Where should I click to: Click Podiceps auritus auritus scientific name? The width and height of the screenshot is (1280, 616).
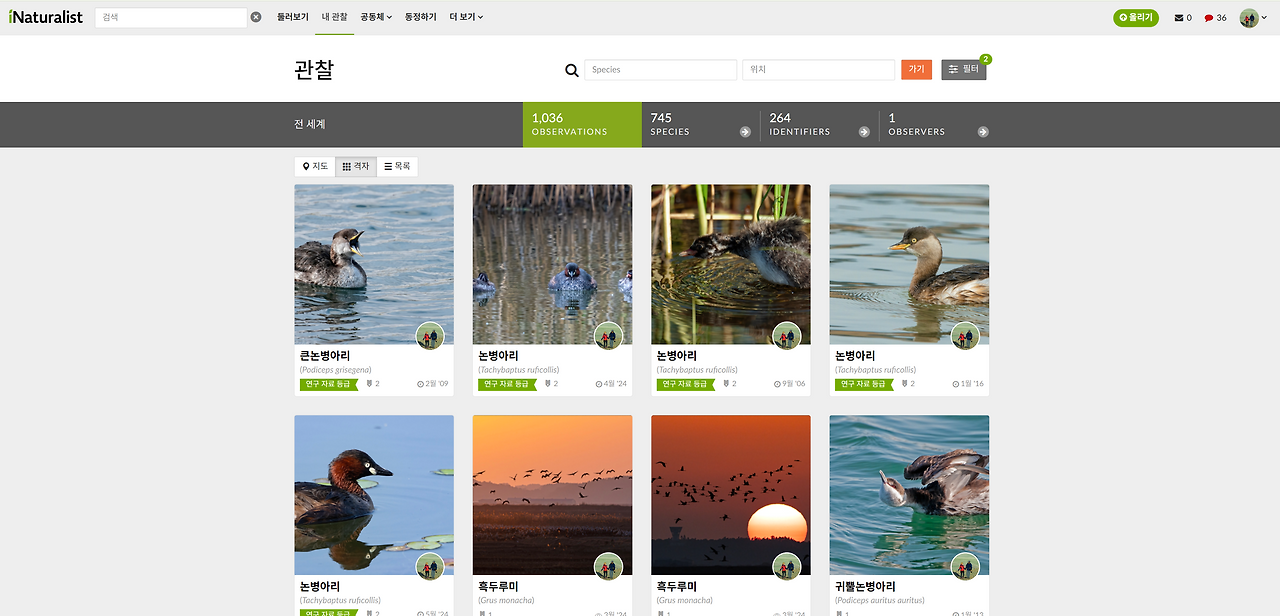880,601
